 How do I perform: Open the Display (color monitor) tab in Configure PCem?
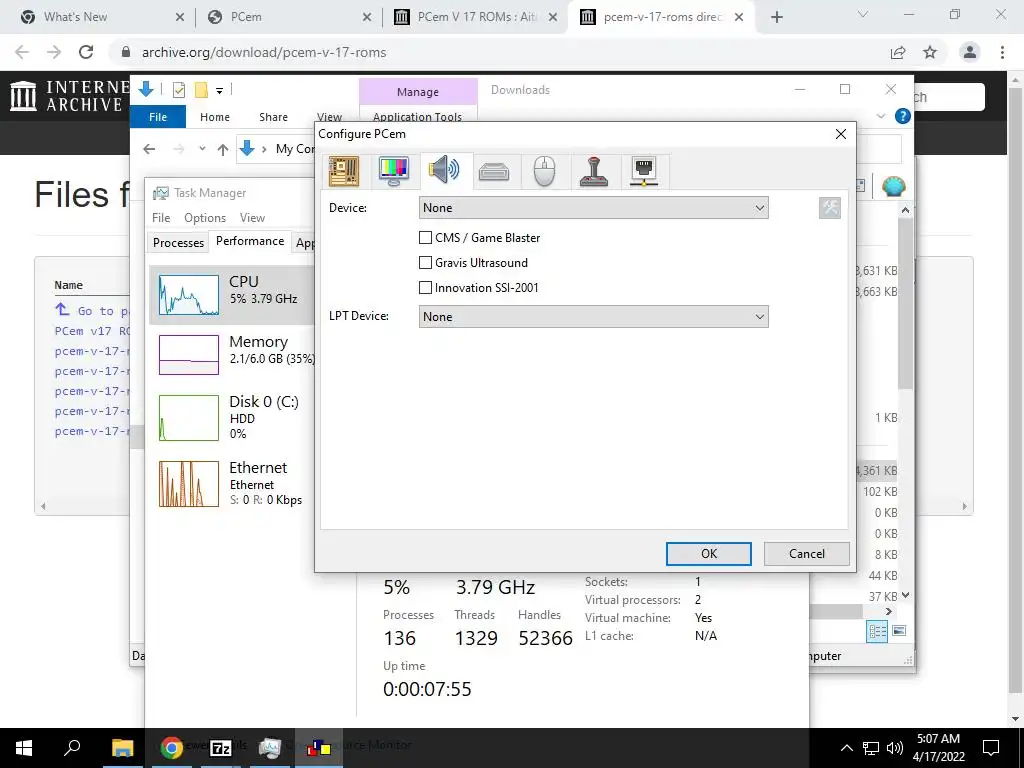pos(394,171)
